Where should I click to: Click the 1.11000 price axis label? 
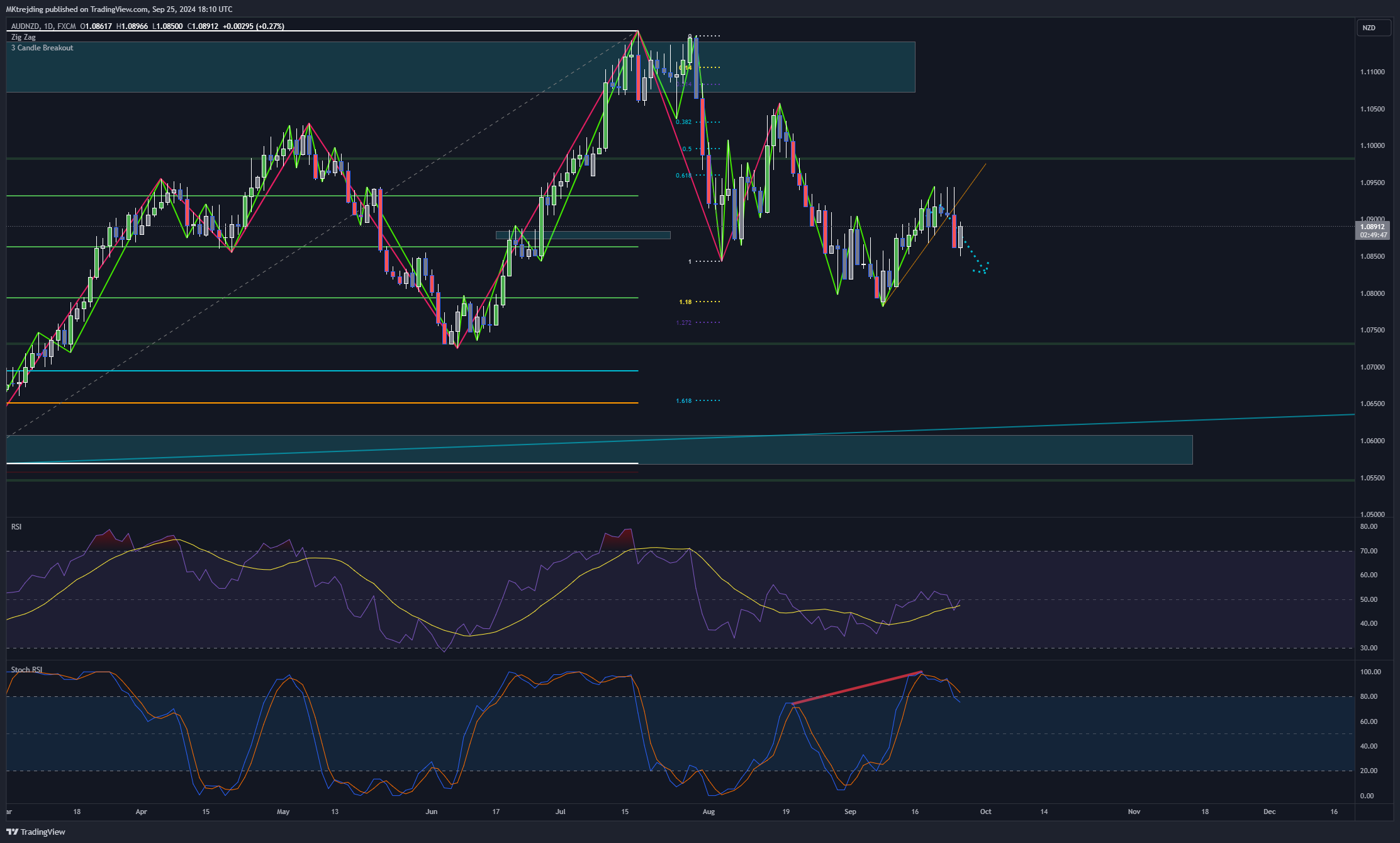pos(1372,72)
